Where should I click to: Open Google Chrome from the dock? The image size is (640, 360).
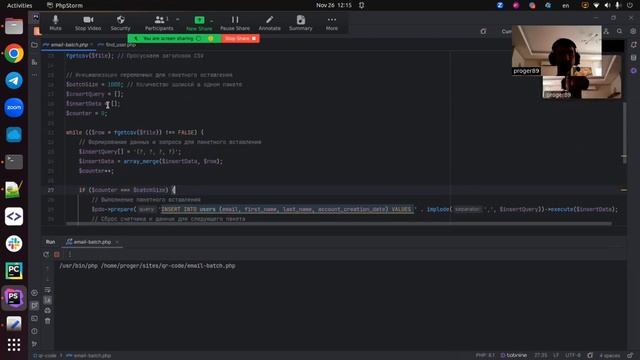pos(14,53)
